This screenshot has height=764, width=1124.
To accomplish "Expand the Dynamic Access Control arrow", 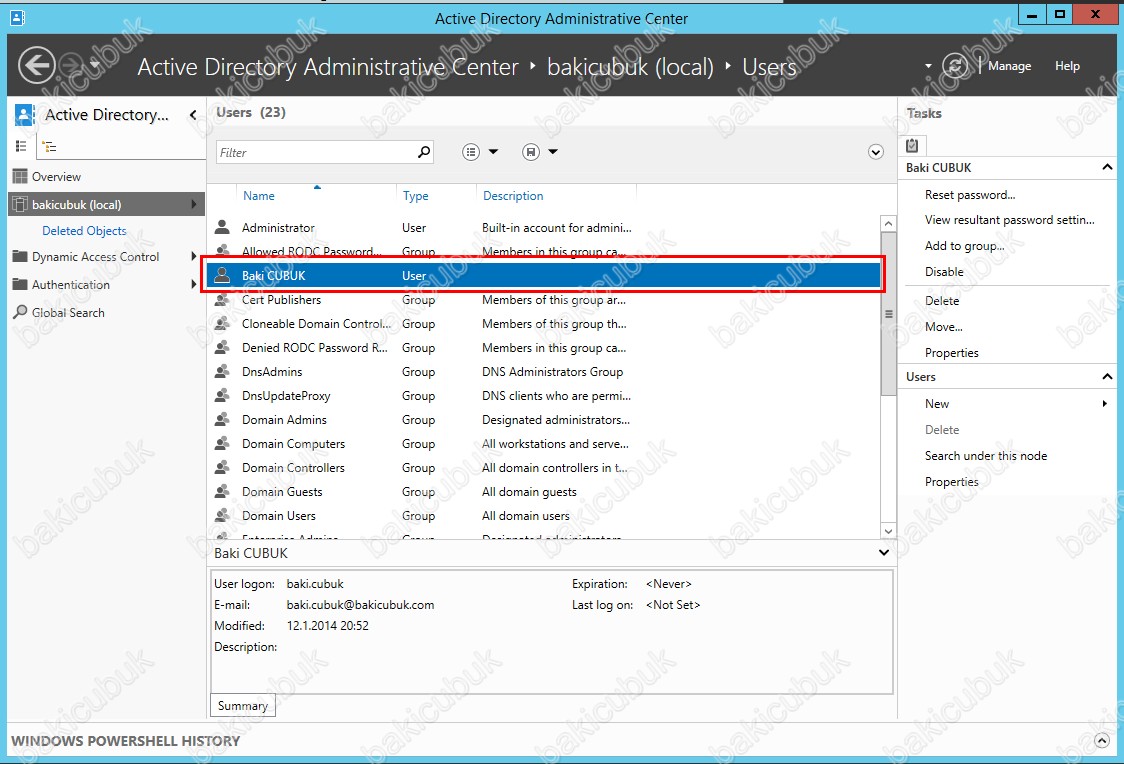I will tap(194, 256).
